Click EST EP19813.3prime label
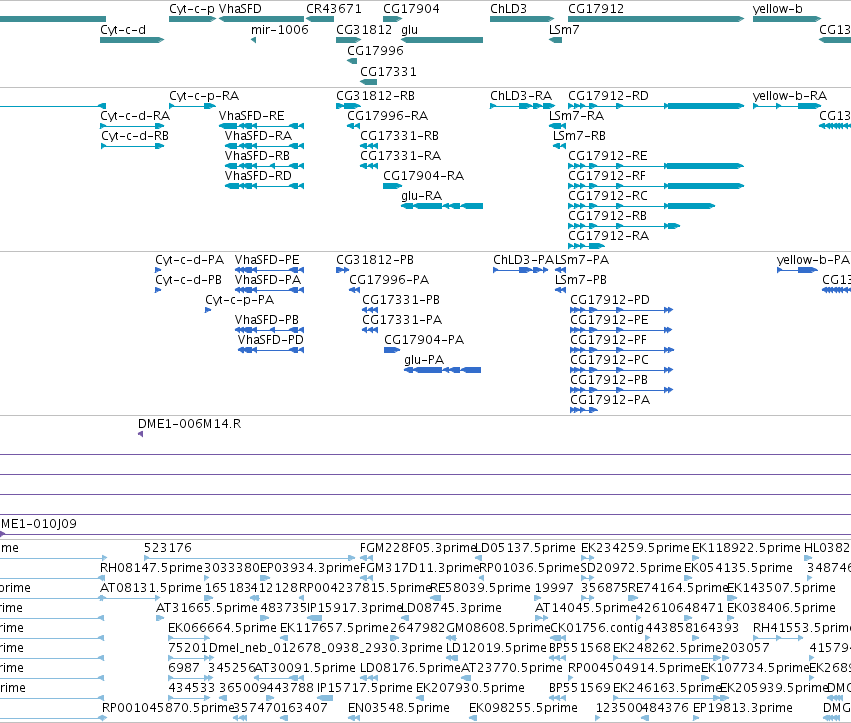 pyautogui.click(x=742, y=708)
